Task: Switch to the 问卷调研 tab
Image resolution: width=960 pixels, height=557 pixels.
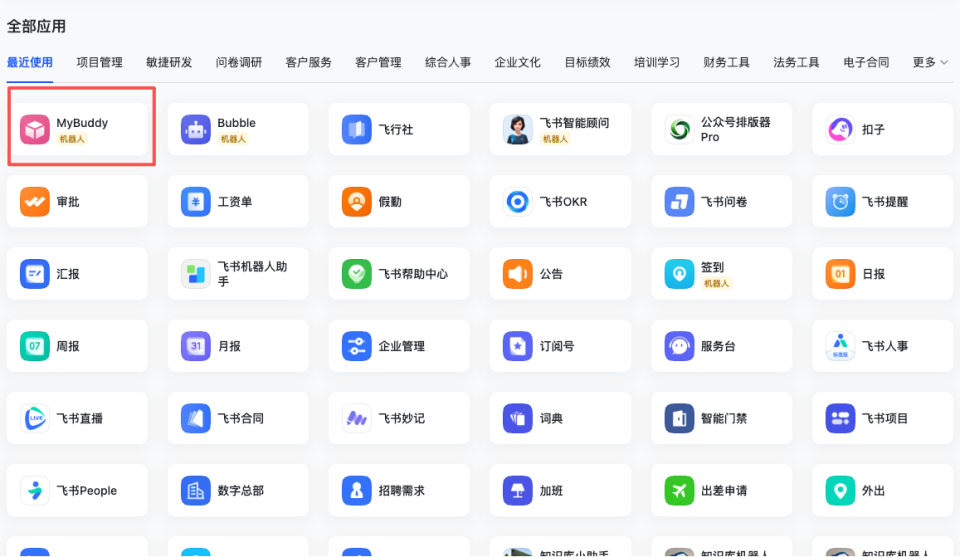Action: click(239, 62)
